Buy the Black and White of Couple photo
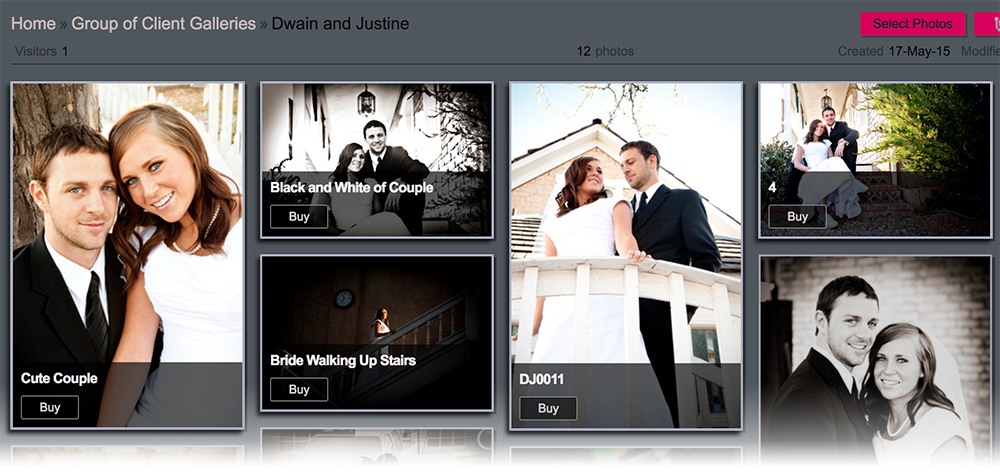 tap(299, 216)
